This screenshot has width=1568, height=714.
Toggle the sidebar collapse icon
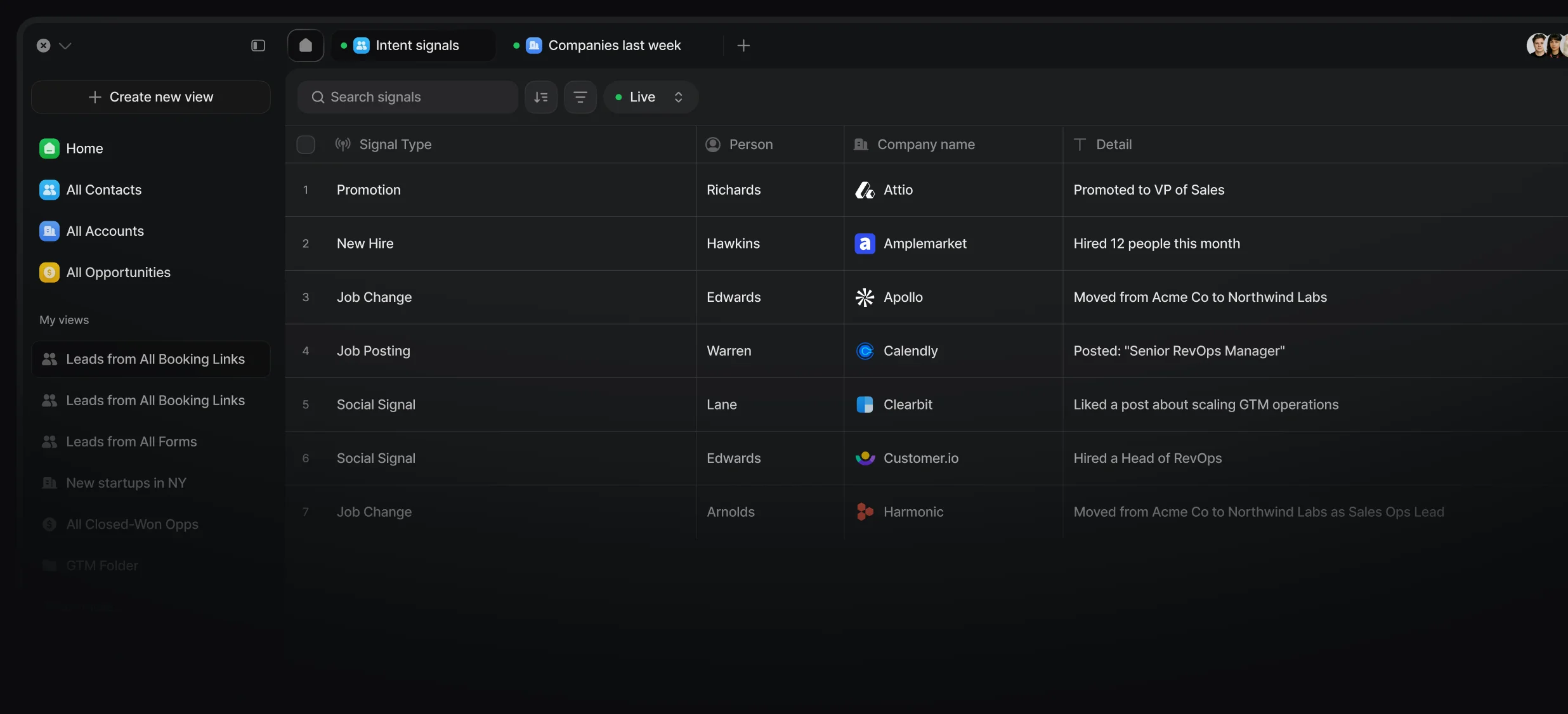[x=258, y=46]
